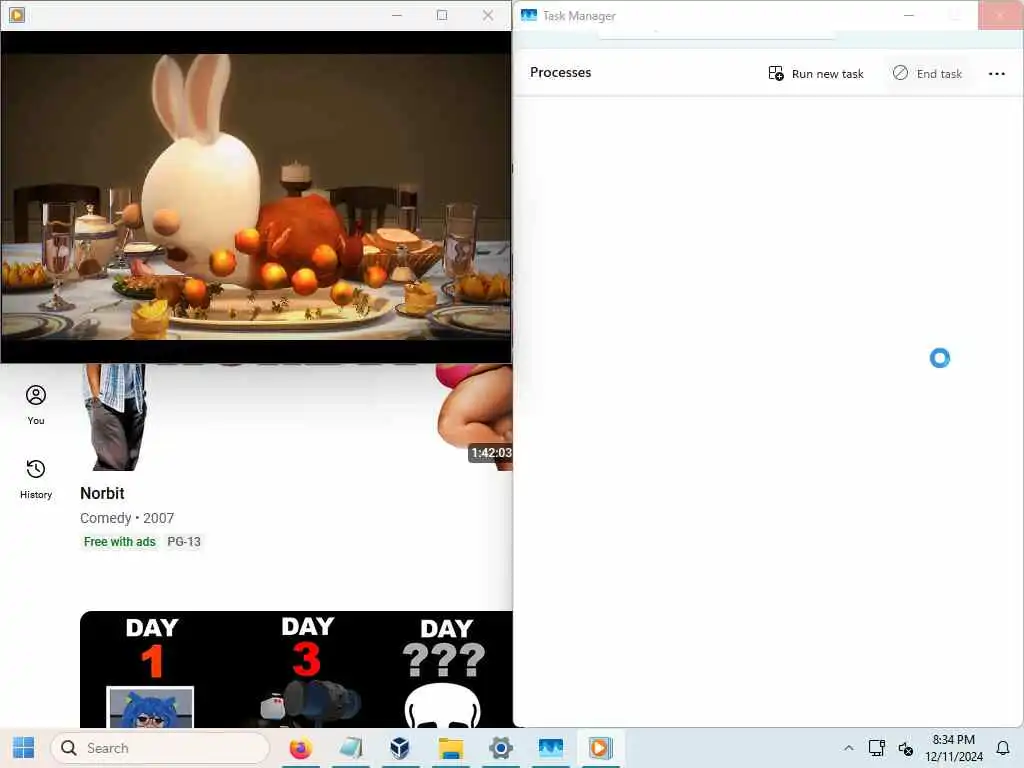Open the three-dots more options menu in Task Manager
This screenshot has height=768, width=1024.
coord(997,74)
